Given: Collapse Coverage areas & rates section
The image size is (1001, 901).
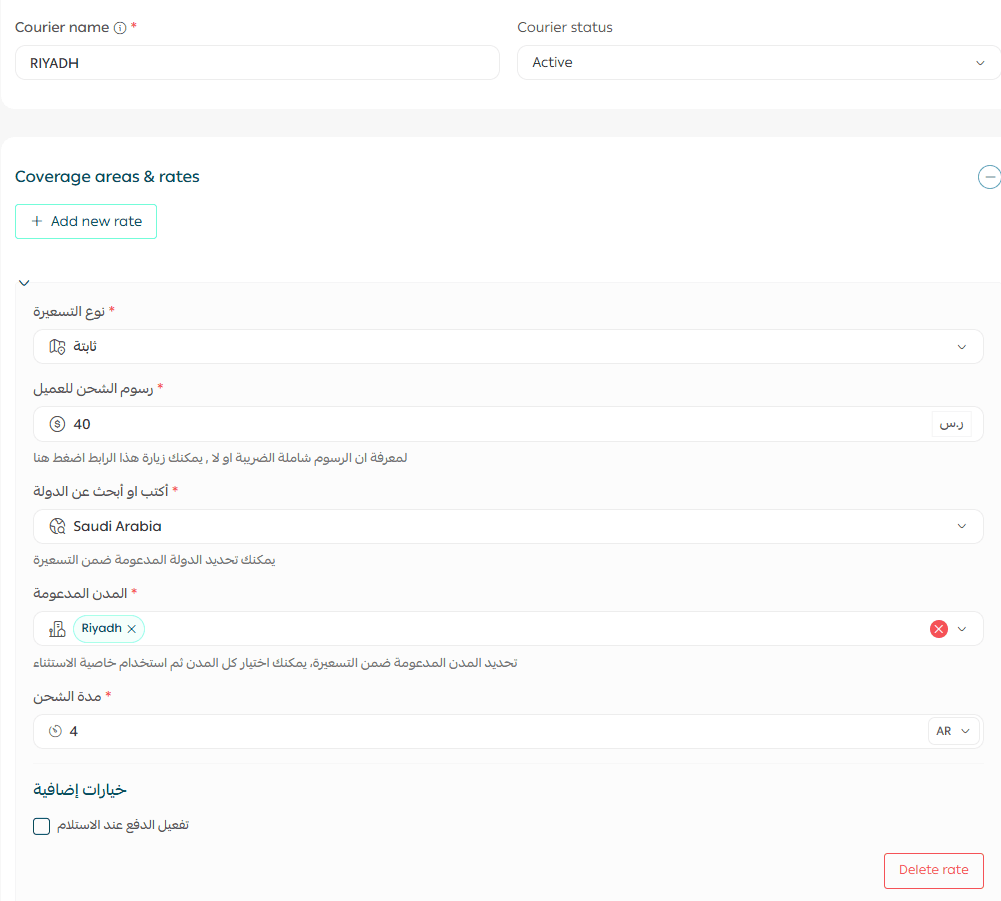Looking at the screenshot, I should (988, 177).
